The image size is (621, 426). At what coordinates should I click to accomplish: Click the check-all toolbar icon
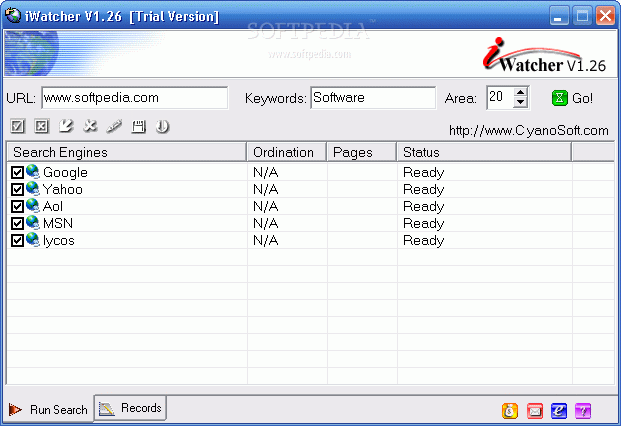(x=17, y=127)
